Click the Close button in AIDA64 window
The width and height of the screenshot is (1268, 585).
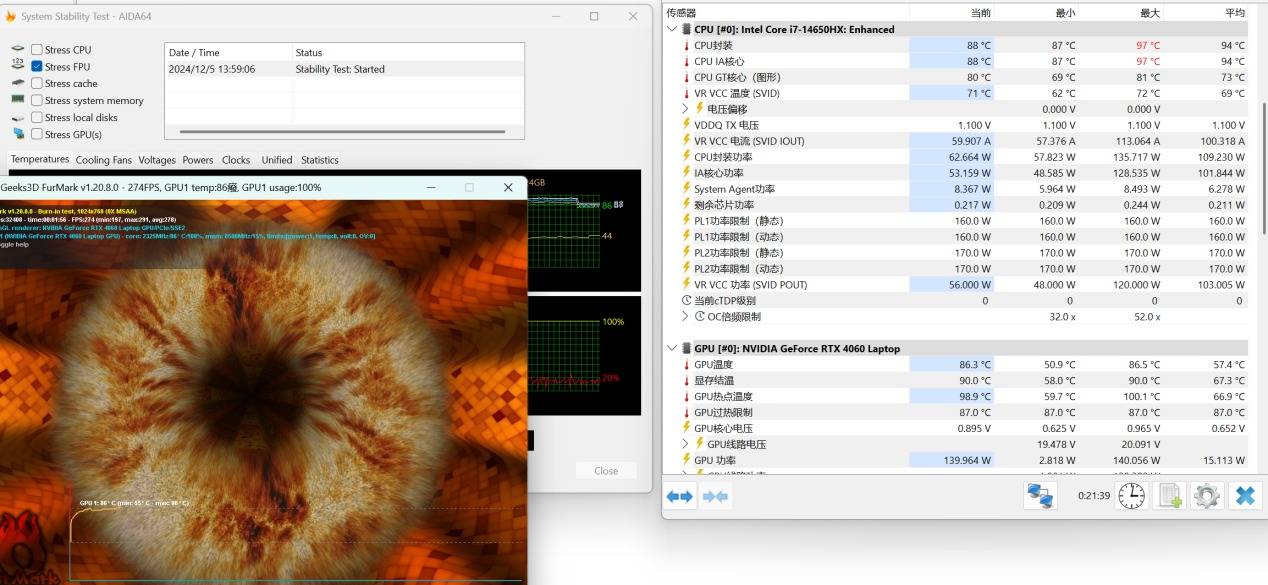[606, 470]
